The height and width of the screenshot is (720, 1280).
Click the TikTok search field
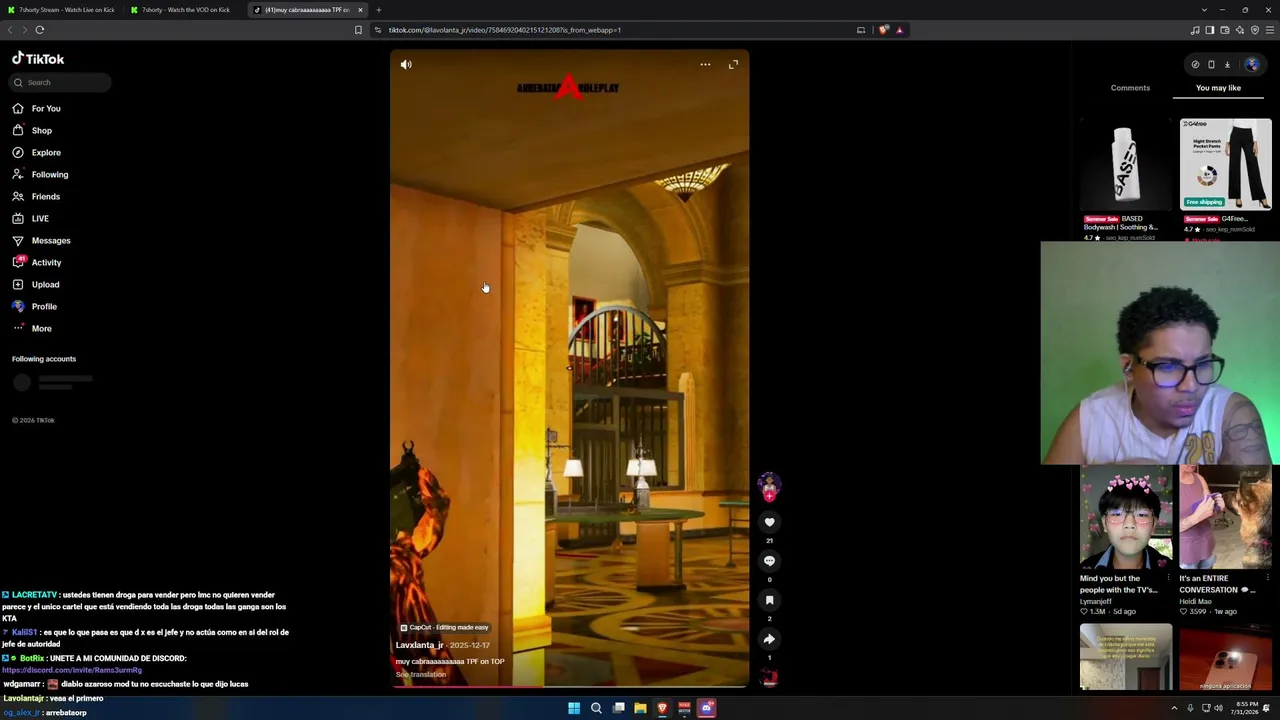click(61, 82)
